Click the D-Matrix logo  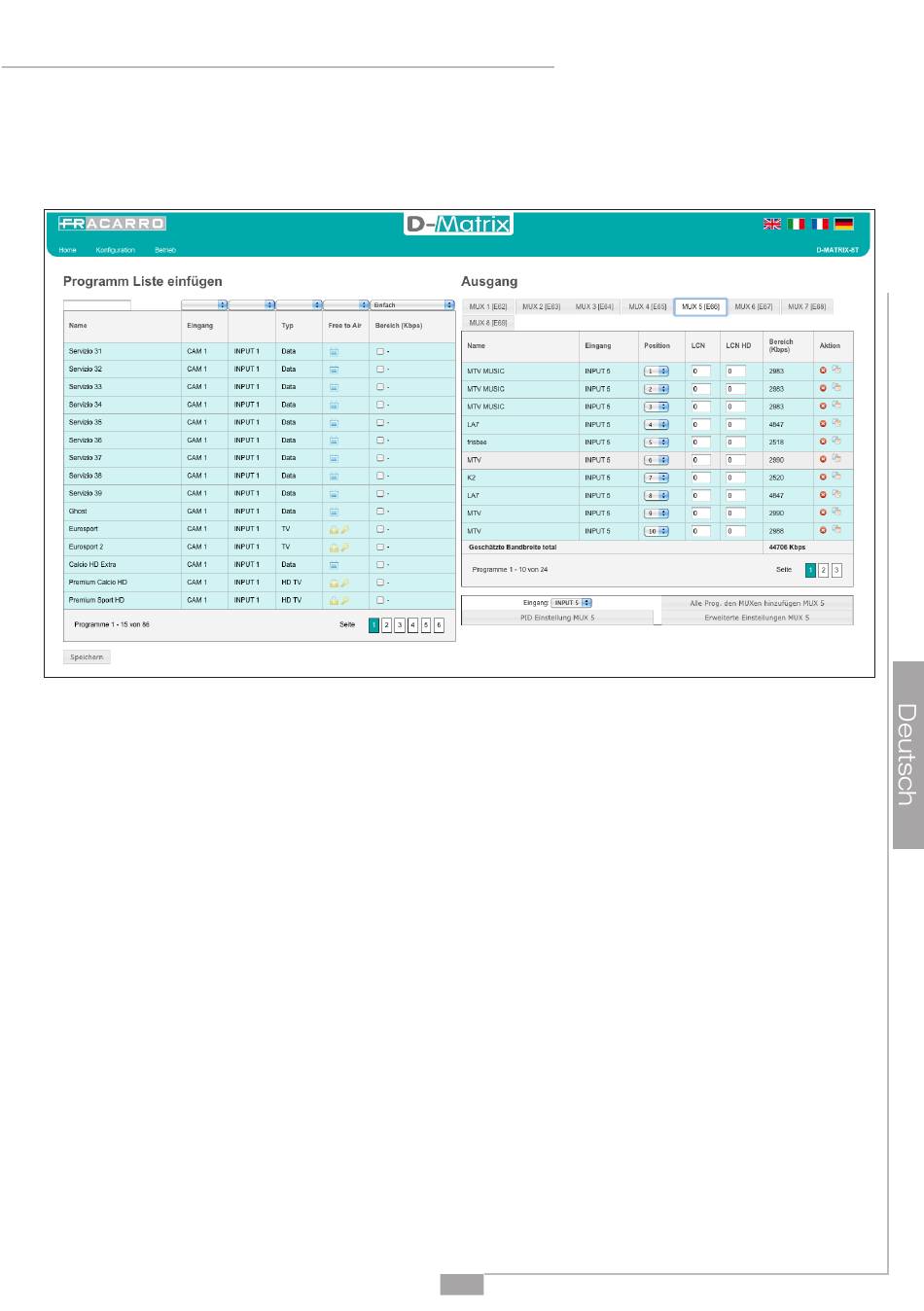coord(459,225)
